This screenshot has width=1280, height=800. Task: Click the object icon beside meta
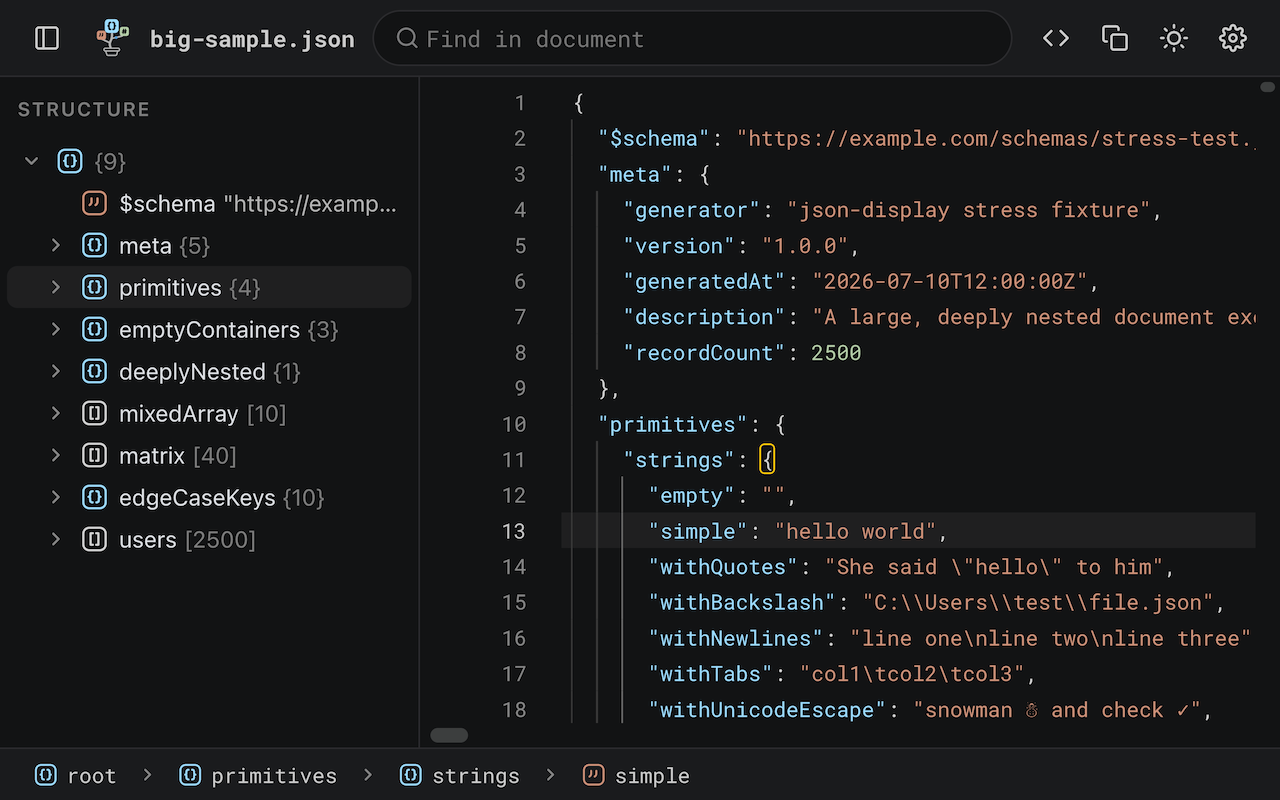click(x=94, y=245)
